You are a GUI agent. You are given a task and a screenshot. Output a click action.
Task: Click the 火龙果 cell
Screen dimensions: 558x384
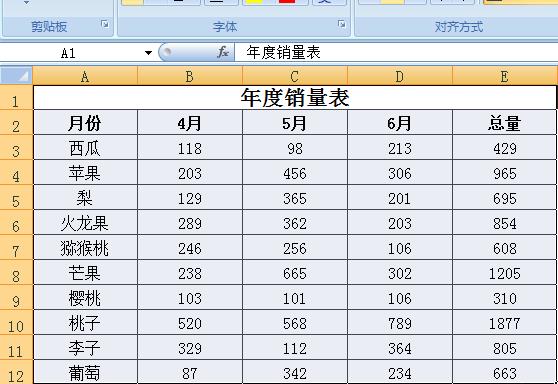point(85,222)
